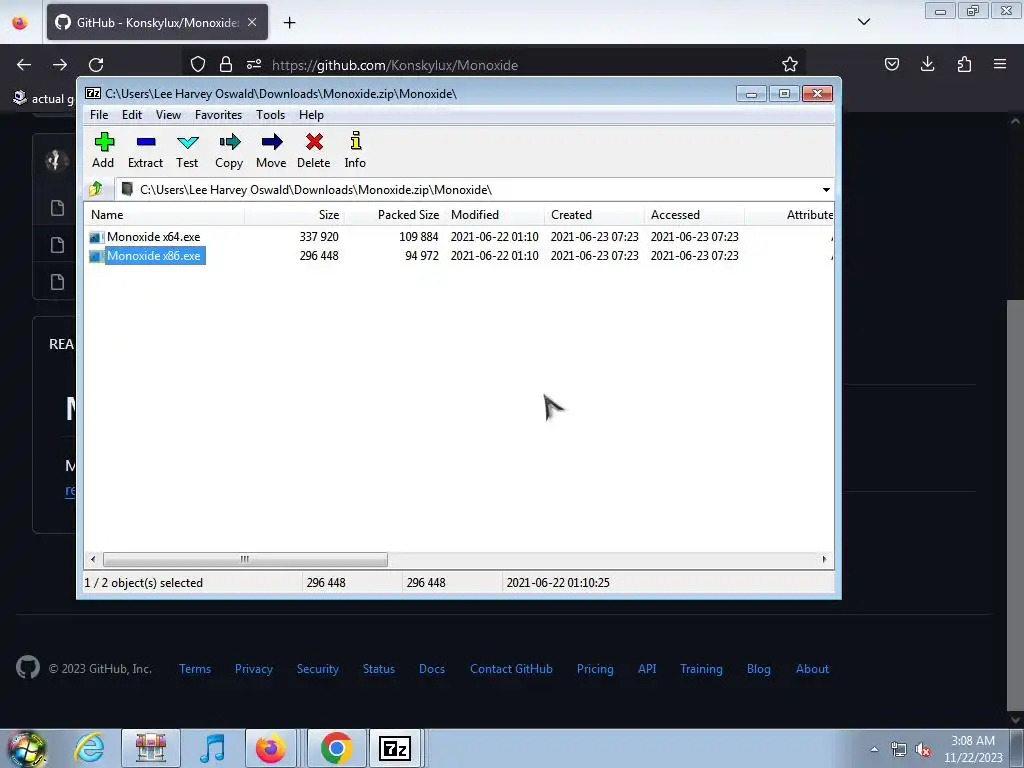Expand the Firefox list all tabs chevron
Viewport: 1024px width, 768px height.
click(x=864, y=22)
